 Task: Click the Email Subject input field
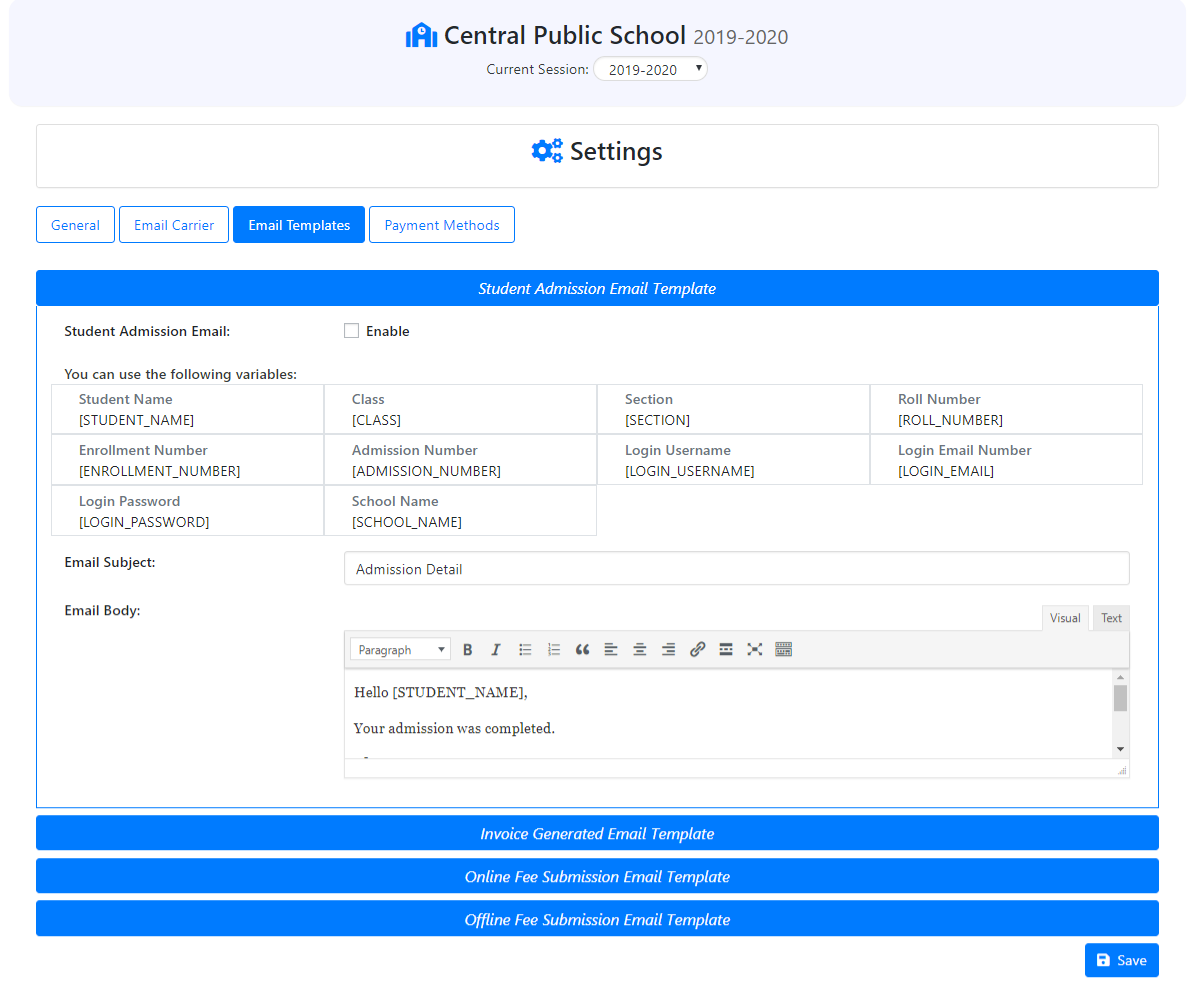click(736, 569)
